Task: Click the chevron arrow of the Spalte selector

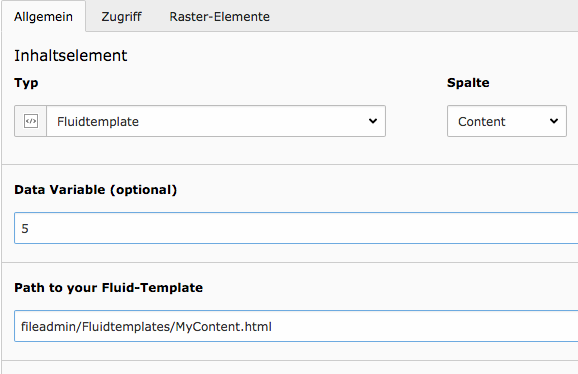Action: 554,121
